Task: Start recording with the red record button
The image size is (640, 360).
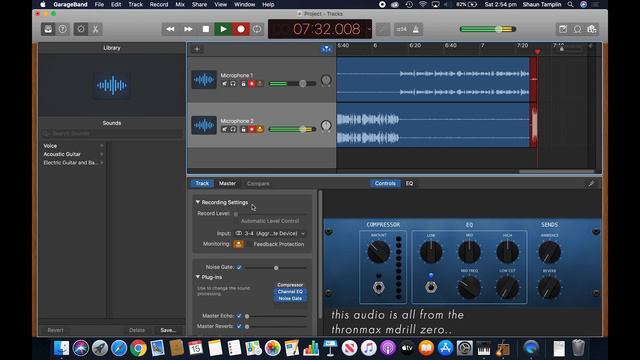Action: click(x=241, y=29)
